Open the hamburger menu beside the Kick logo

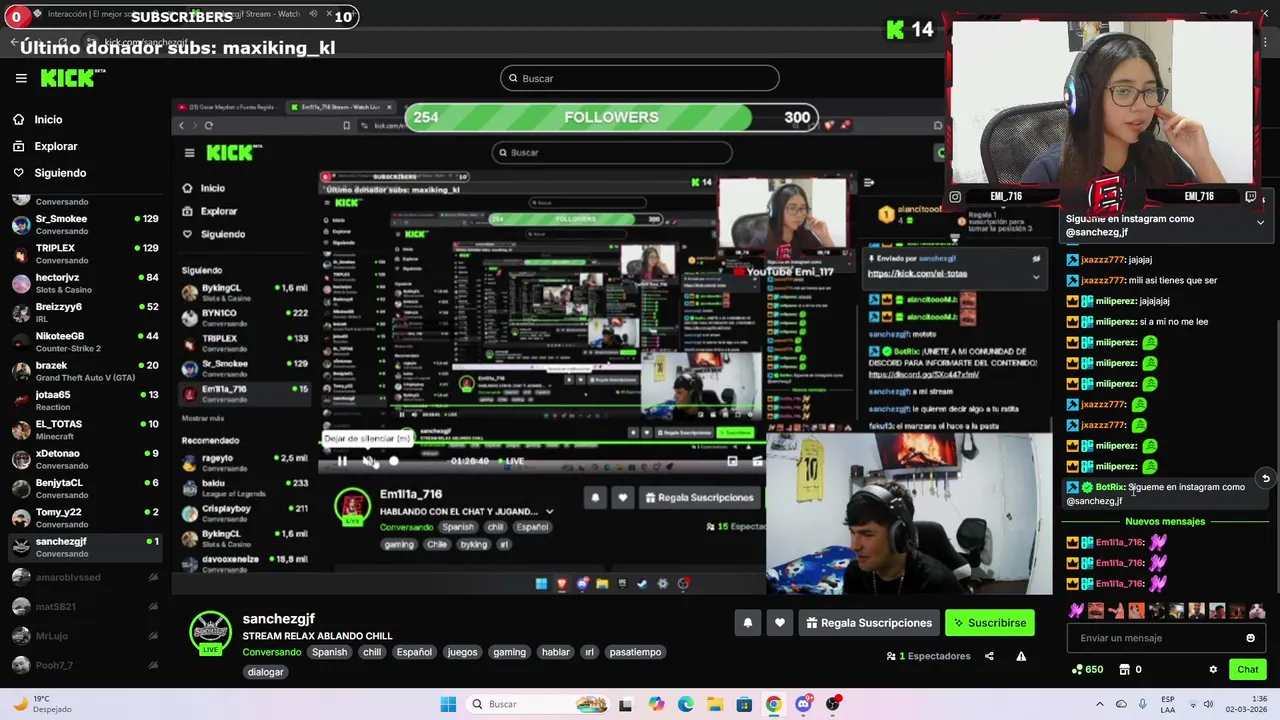21,78
